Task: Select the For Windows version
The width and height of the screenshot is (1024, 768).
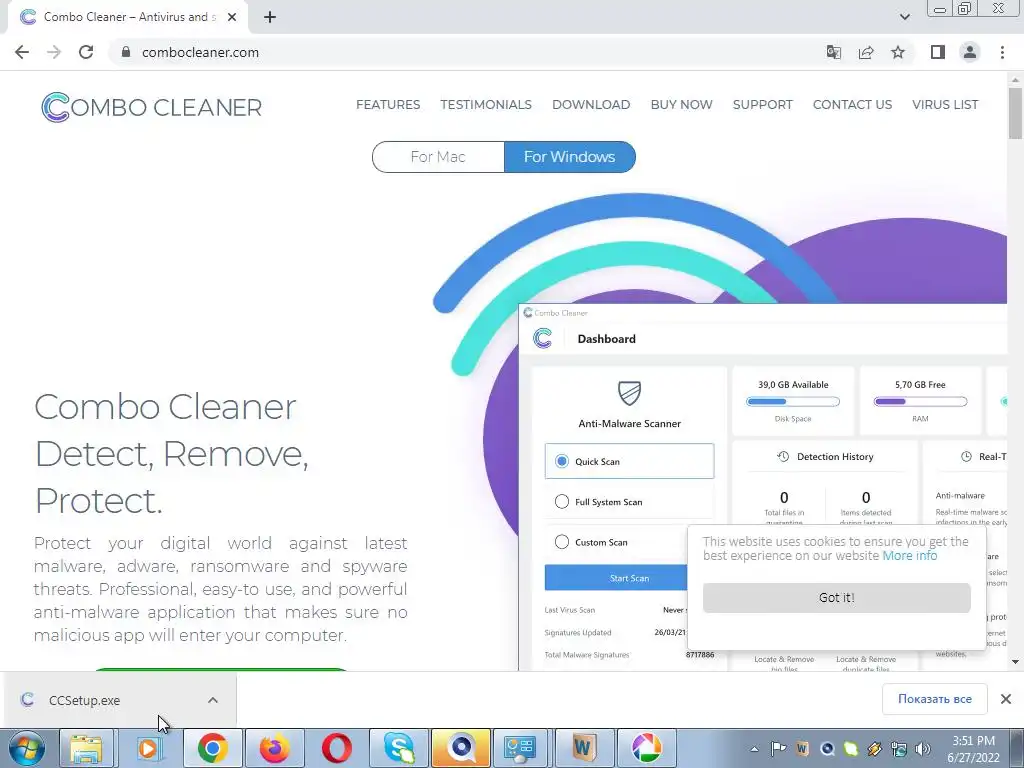Action: (569, 157)
